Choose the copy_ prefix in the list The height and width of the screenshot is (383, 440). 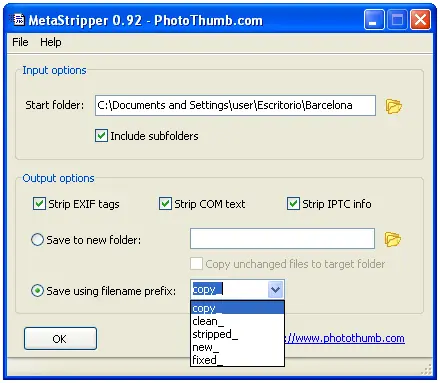[237, 308]
